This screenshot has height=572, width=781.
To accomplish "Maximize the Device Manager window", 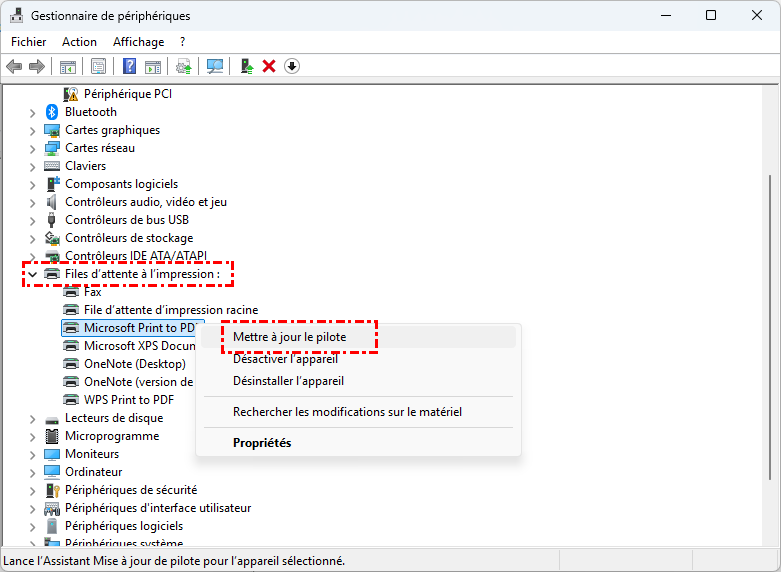I will click(x=711, y=15).
